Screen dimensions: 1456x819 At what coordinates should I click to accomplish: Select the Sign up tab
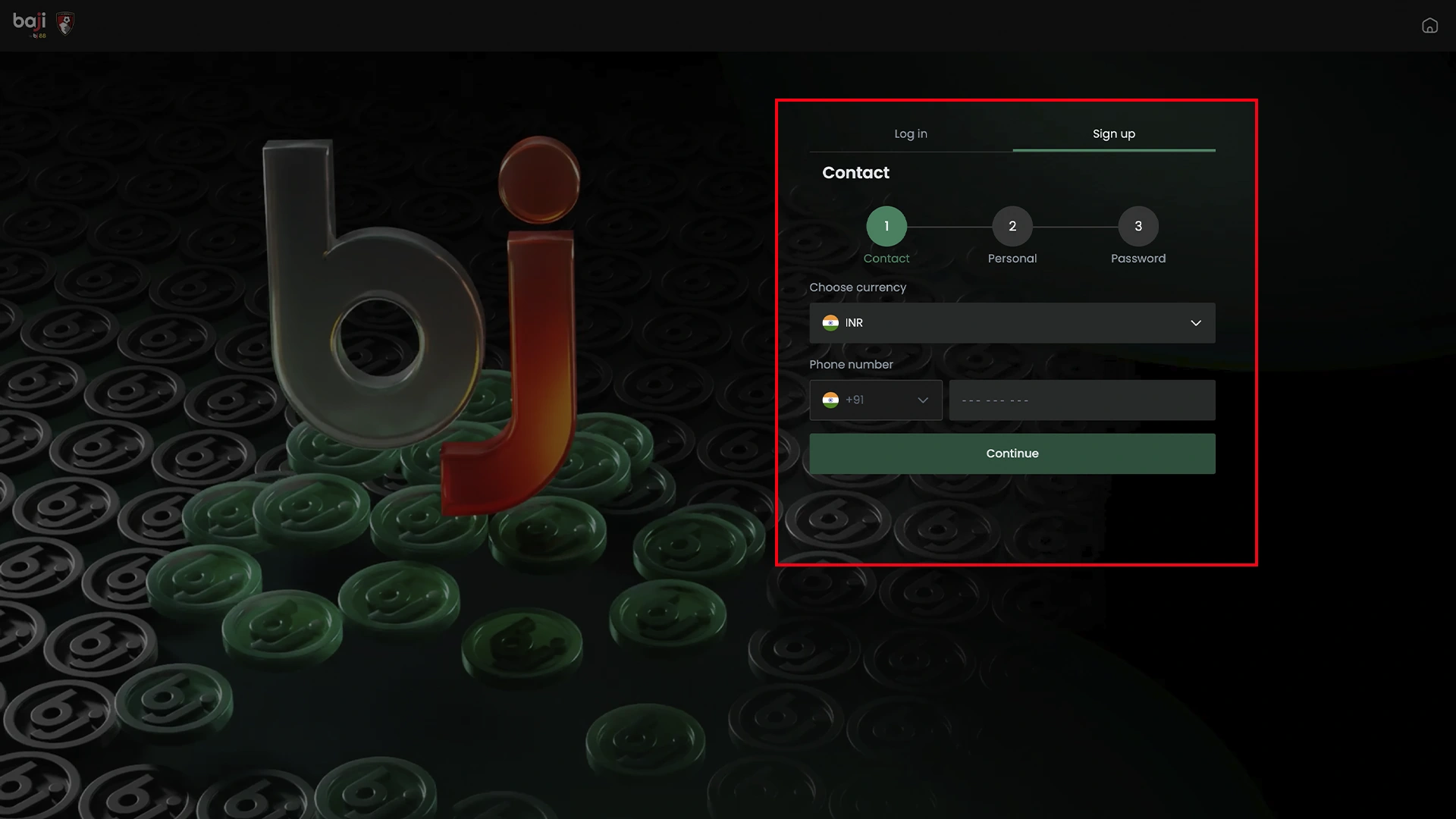[1114, 133]
